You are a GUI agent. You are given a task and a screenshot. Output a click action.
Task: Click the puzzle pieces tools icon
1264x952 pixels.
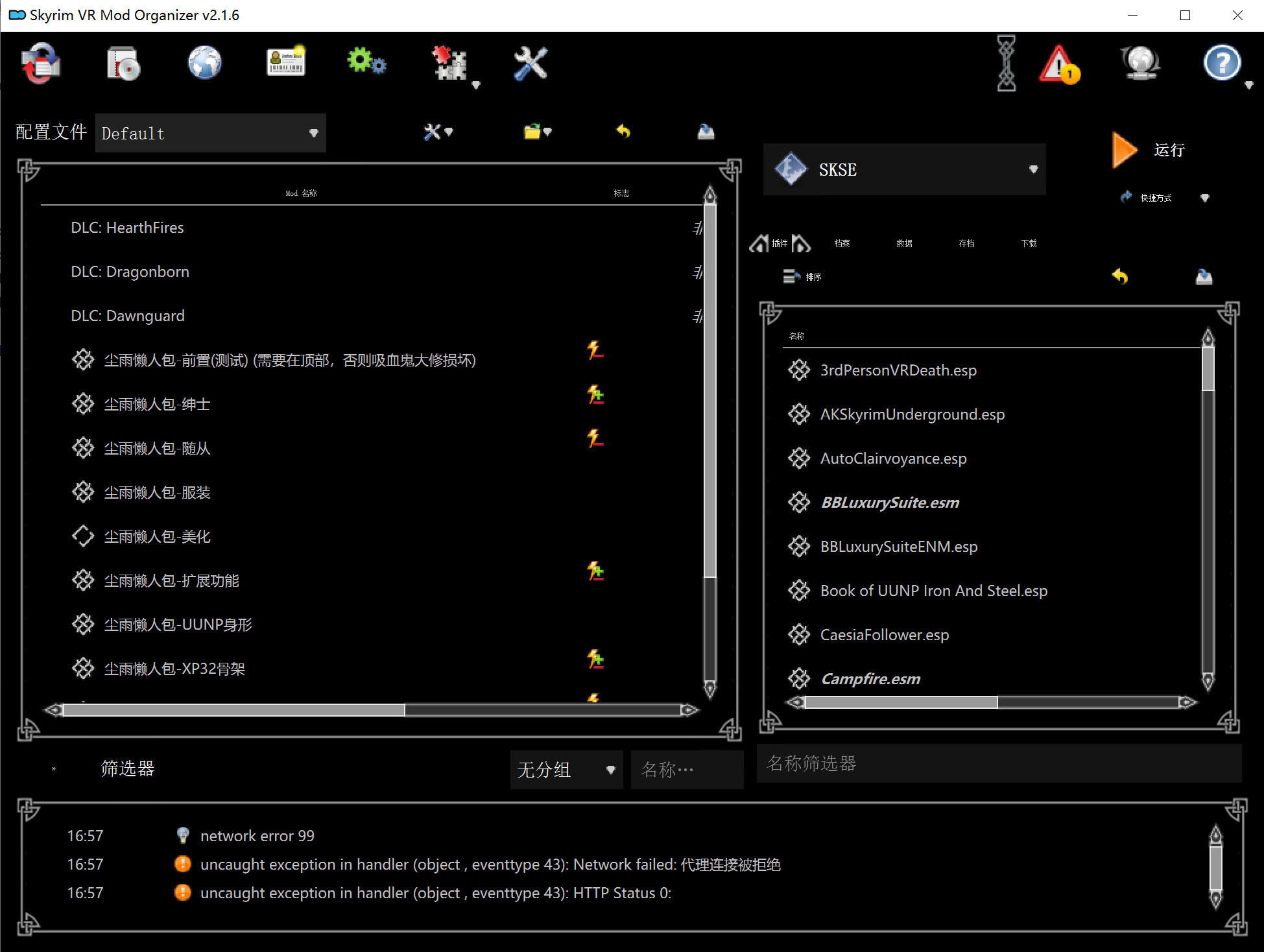pyautogui.click(x=450, y=64)
